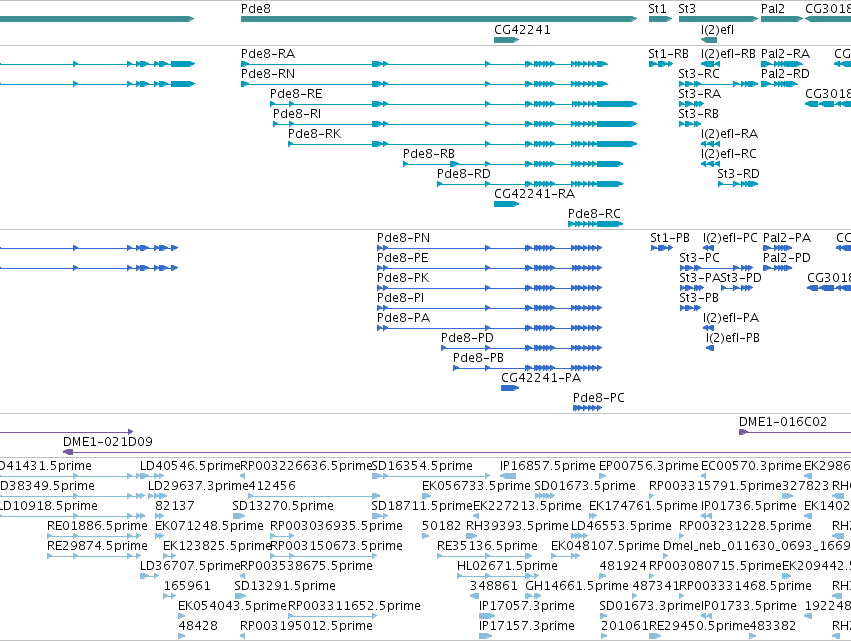
Task: Click the St3-RB transcript label
Action: click(699, 114)
